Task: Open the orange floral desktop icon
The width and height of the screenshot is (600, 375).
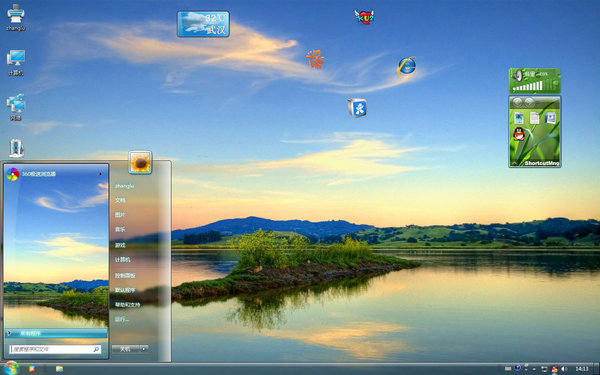Action: (x=315, y=59)
